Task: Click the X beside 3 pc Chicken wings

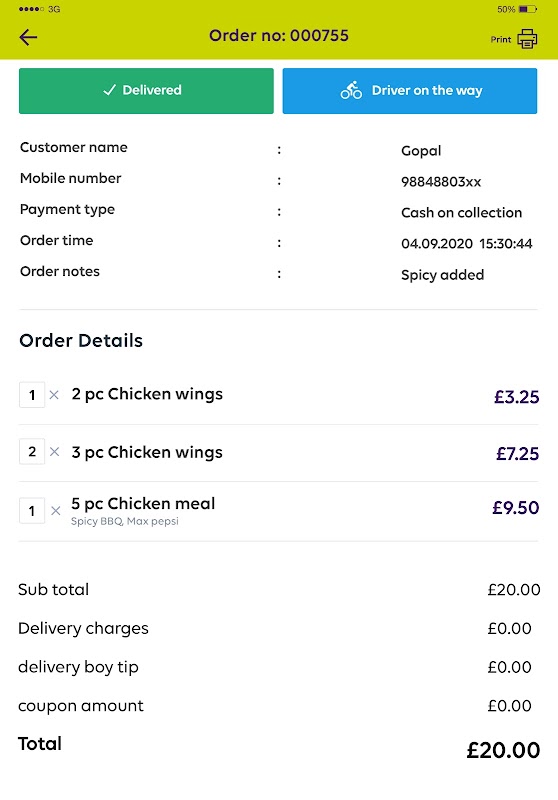Action: (54, 452)
